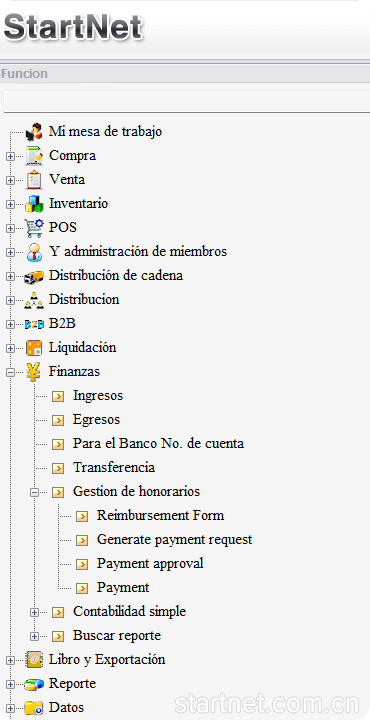Viewport: 370px width, 720px height.
Task: Open Generate payment request
Action: click(x=174, y=539)
